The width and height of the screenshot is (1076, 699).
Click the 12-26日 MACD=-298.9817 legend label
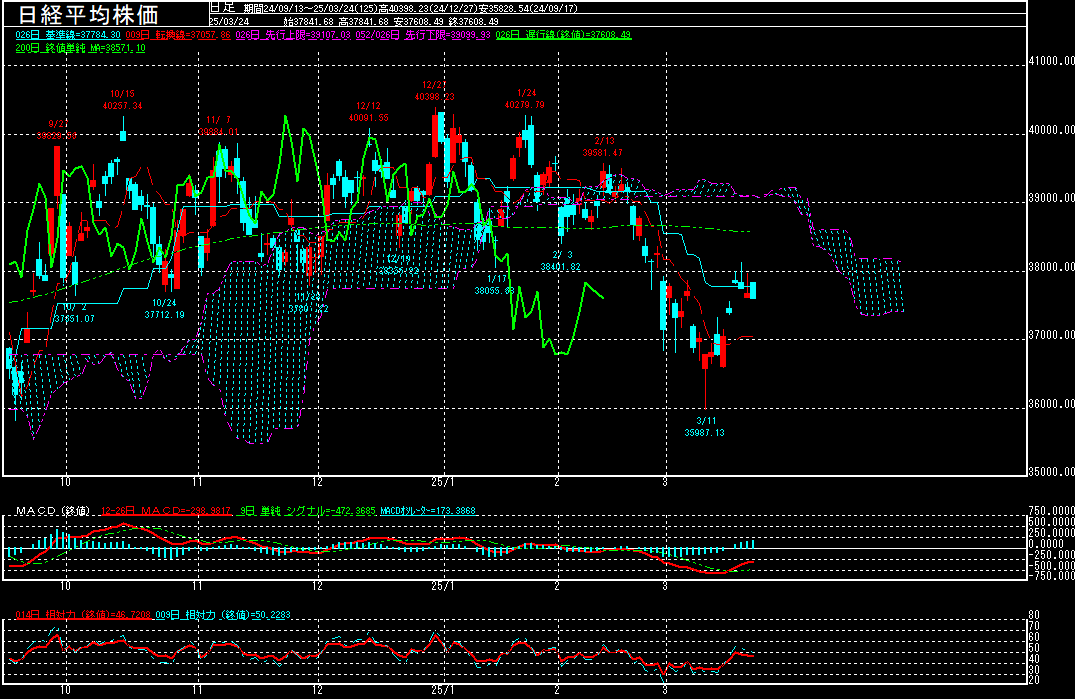[166, 511]
